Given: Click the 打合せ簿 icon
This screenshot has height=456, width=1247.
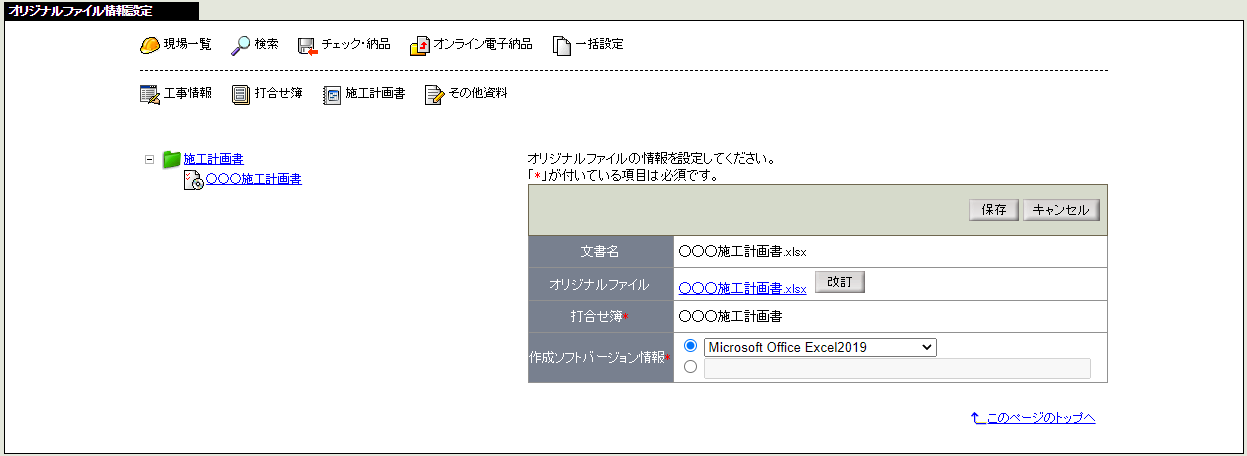Looking at the screenshot, I should tap(241, 94).
